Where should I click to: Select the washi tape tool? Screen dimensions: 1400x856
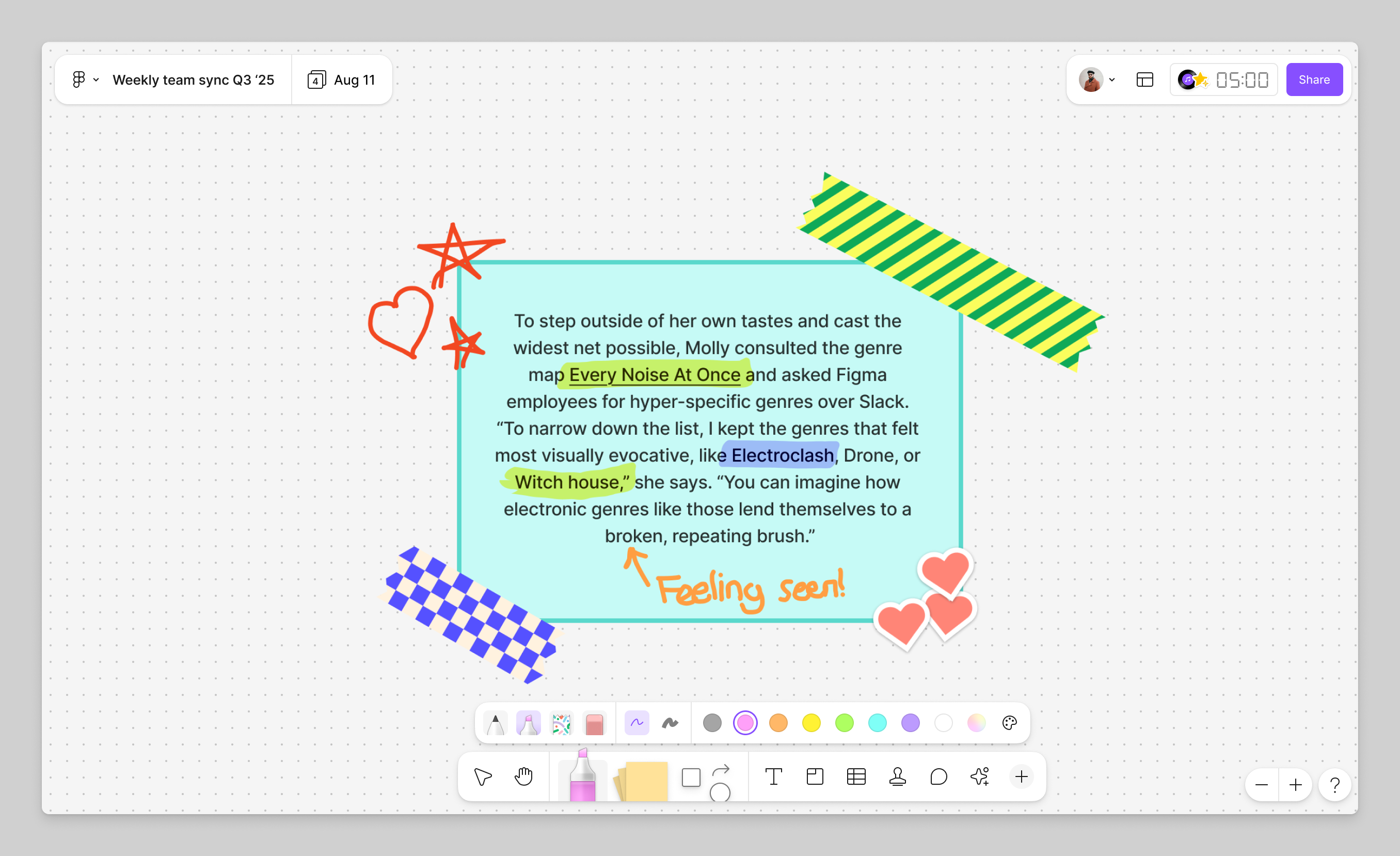tap(561, 723)
